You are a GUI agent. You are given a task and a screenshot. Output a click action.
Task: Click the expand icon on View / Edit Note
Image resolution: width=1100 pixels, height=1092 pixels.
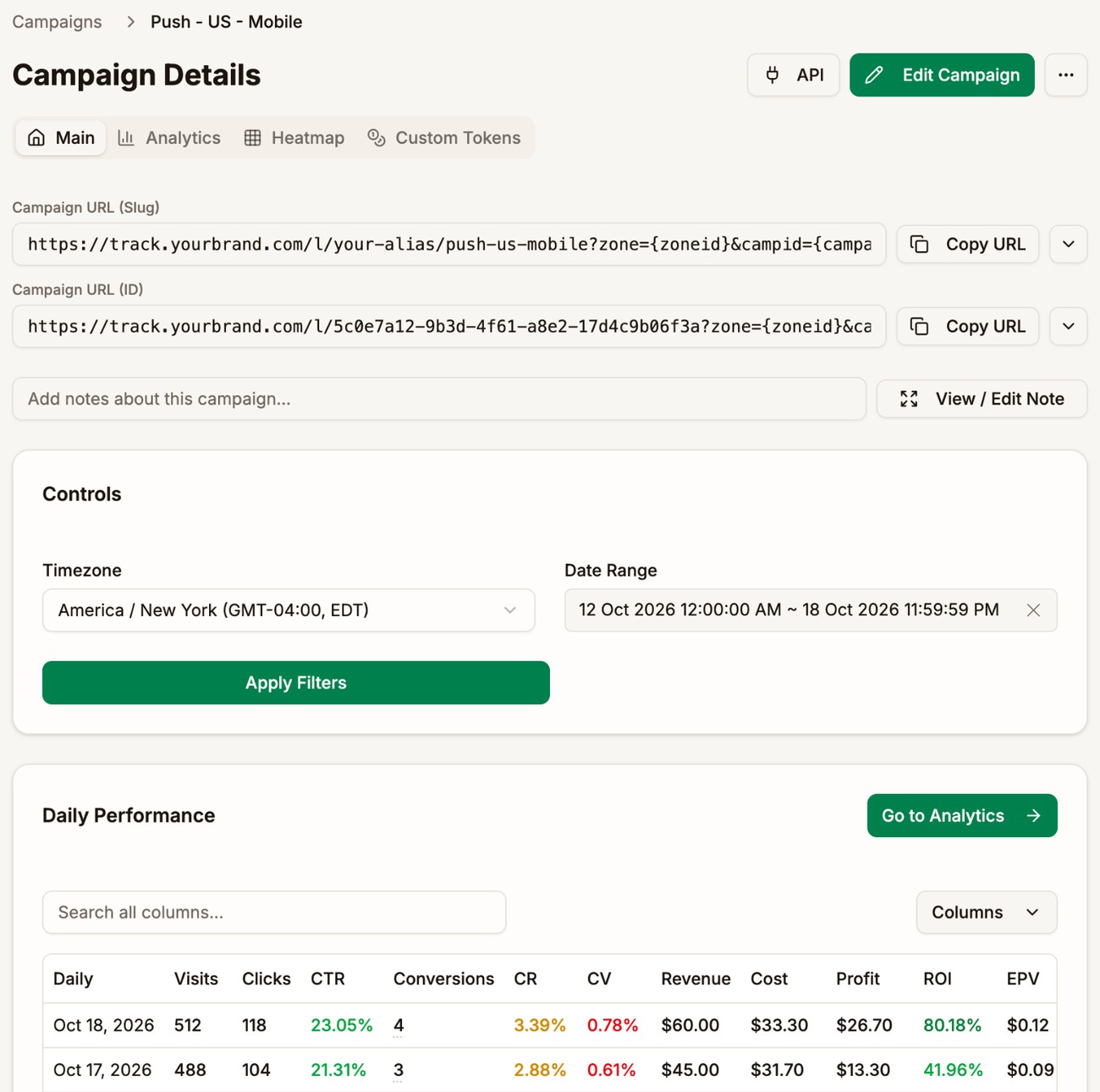point(909,399)
